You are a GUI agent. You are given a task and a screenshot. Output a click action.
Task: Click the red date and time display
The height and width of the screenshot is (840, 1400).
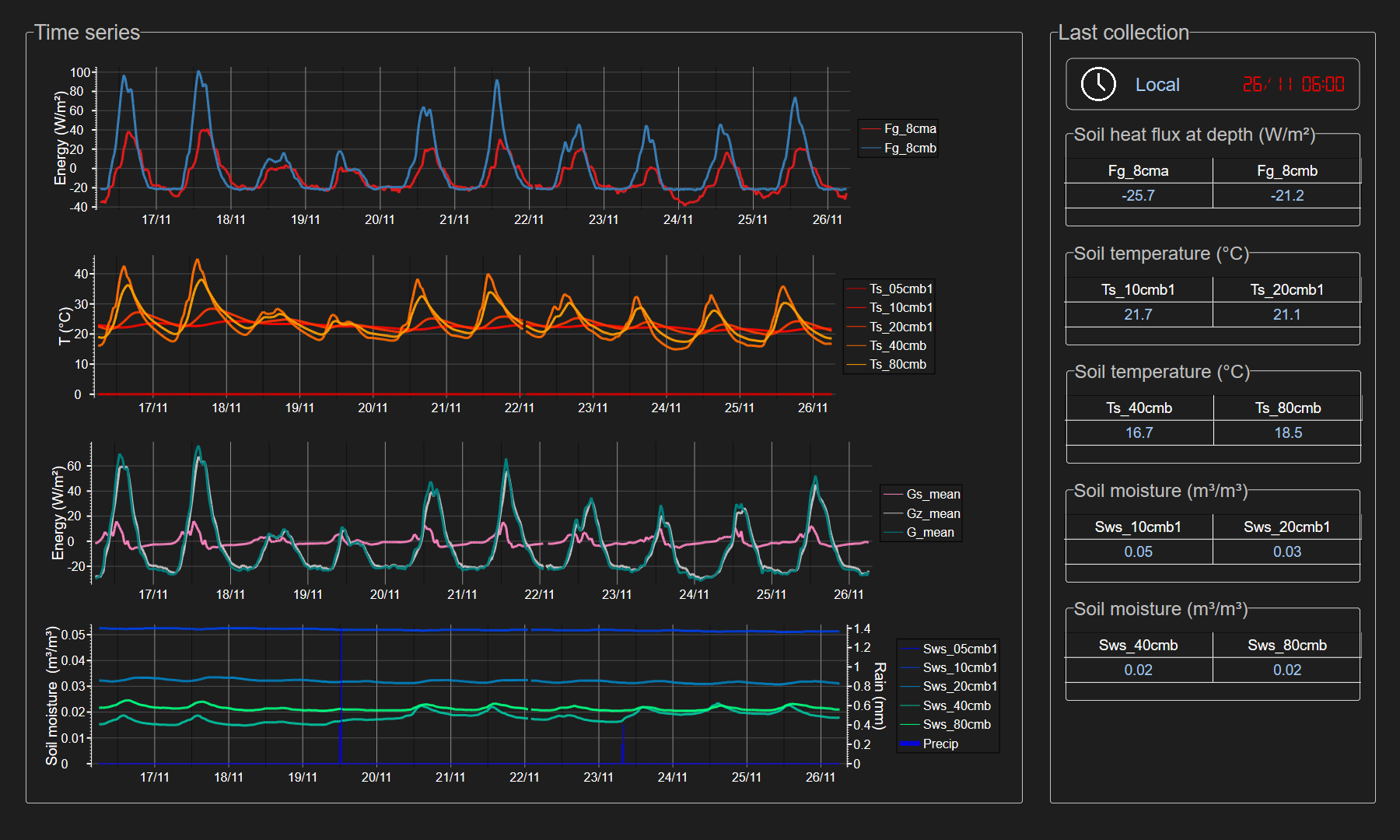[x=1293, y=85]
